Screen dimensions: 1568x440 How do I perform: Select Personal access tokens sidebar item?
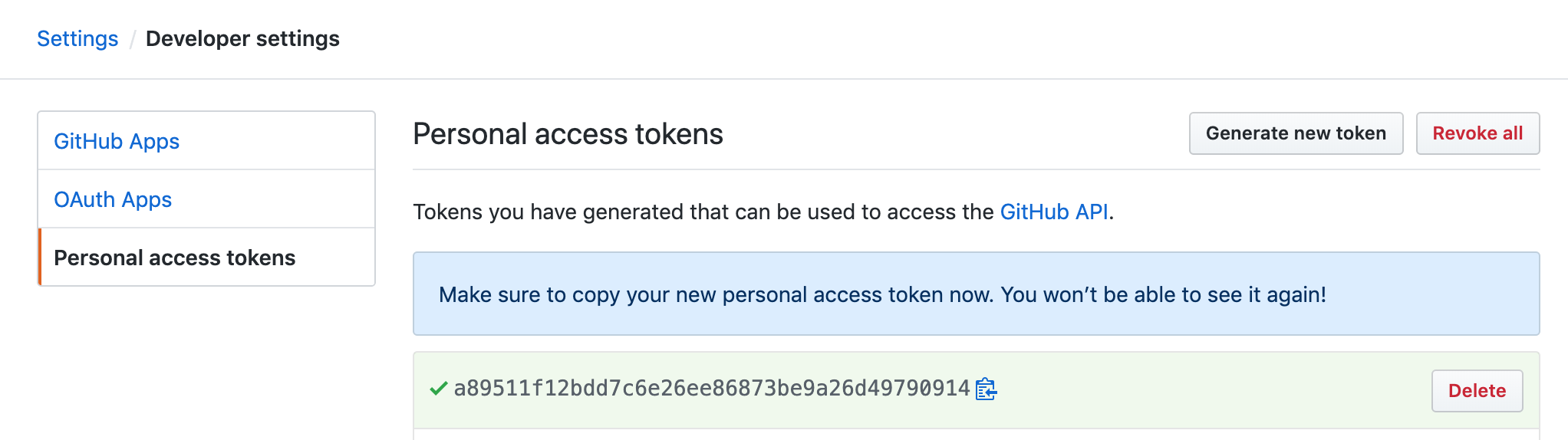pyautogui.click(x=175, y=258)
